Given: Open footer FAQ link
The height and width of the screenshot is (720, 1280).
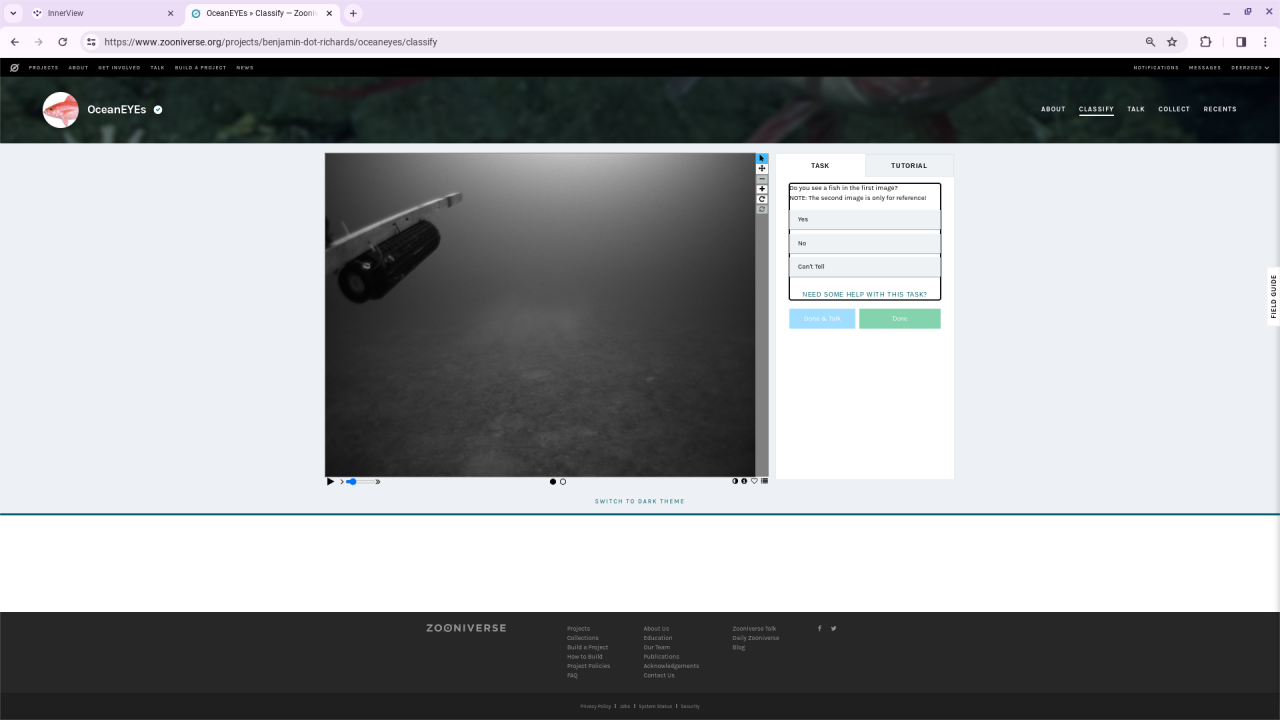Looking at the screenshot, I should [x=572, y=676].
